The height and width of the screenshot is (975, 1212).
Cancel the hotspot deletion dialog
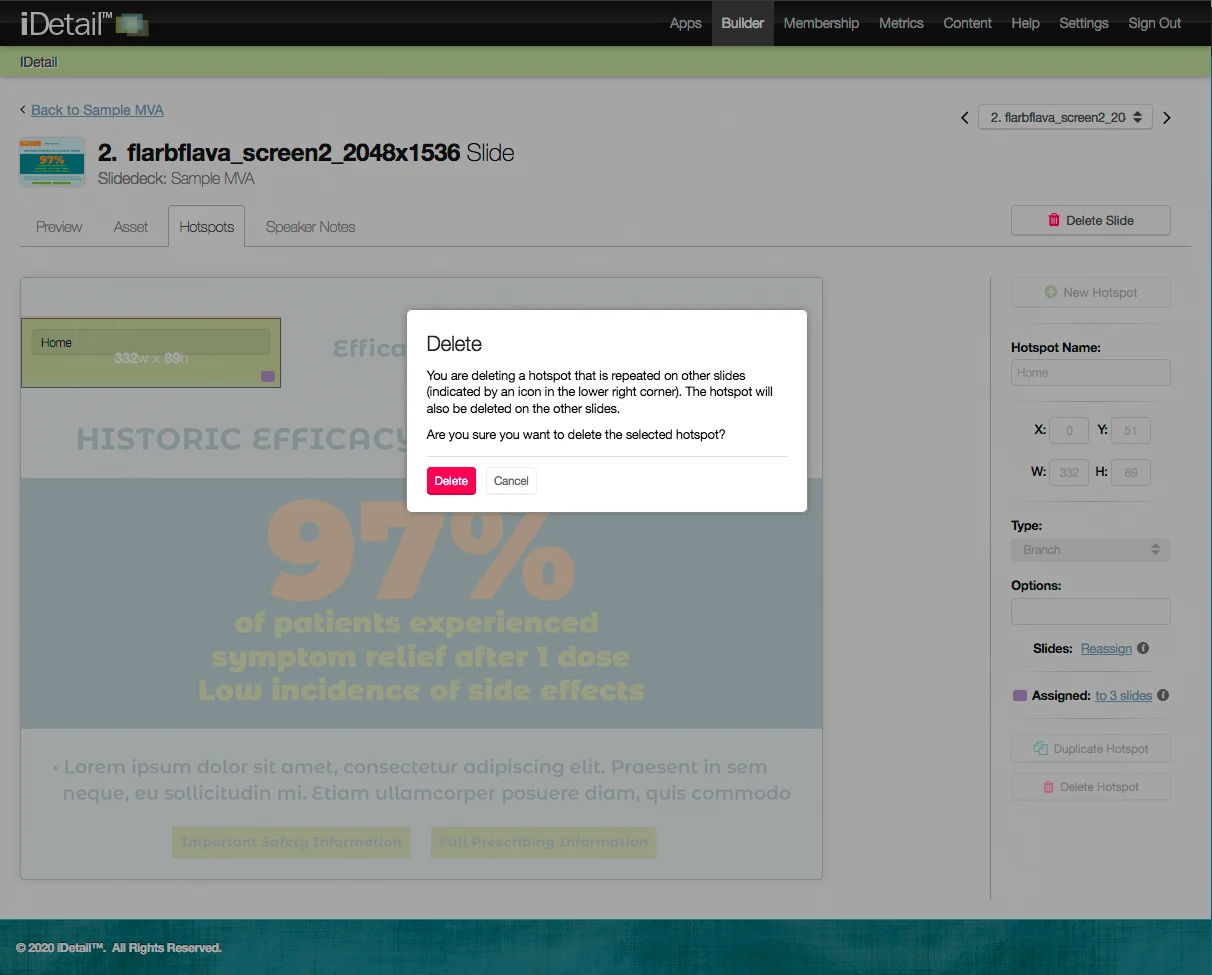[511, 481]
